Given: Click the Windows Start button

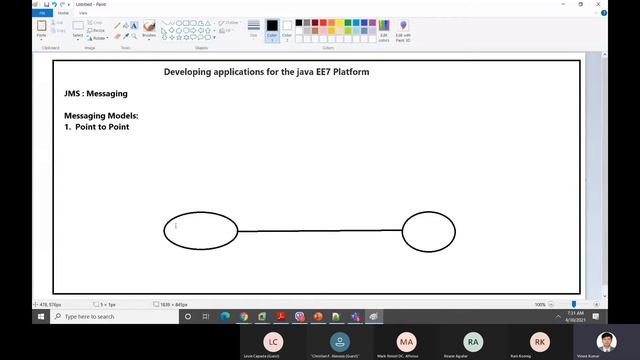Looking at the screenshot, I should [41, 317].
